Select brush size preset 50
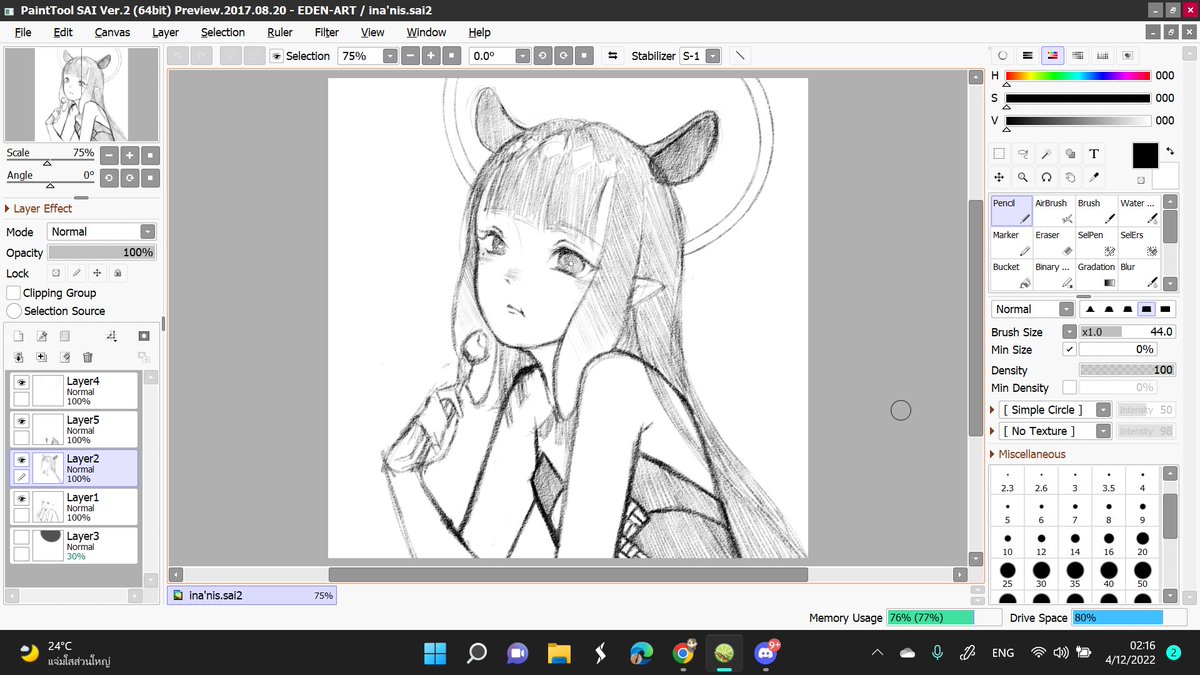The width and height of the screenshot is (1200, 675). click(x=1142, y=576)
